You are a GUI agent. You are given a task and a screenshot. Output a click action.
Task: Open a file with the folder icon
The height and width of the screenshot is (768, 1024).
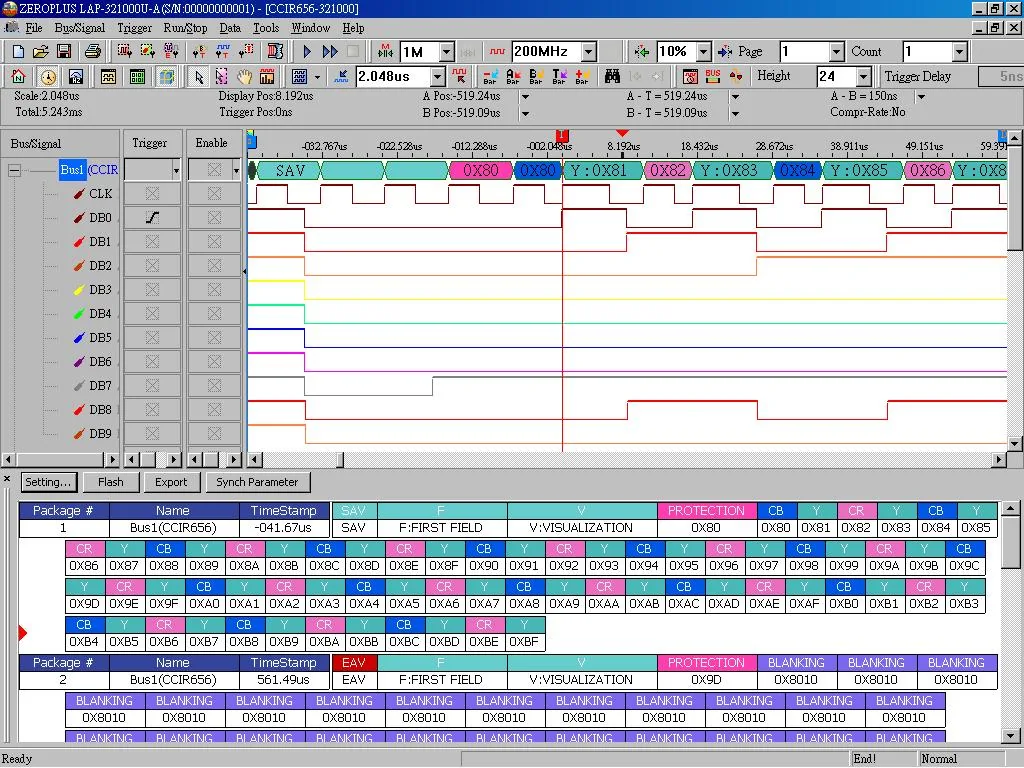pyautogui.click(x=40, y=52)
